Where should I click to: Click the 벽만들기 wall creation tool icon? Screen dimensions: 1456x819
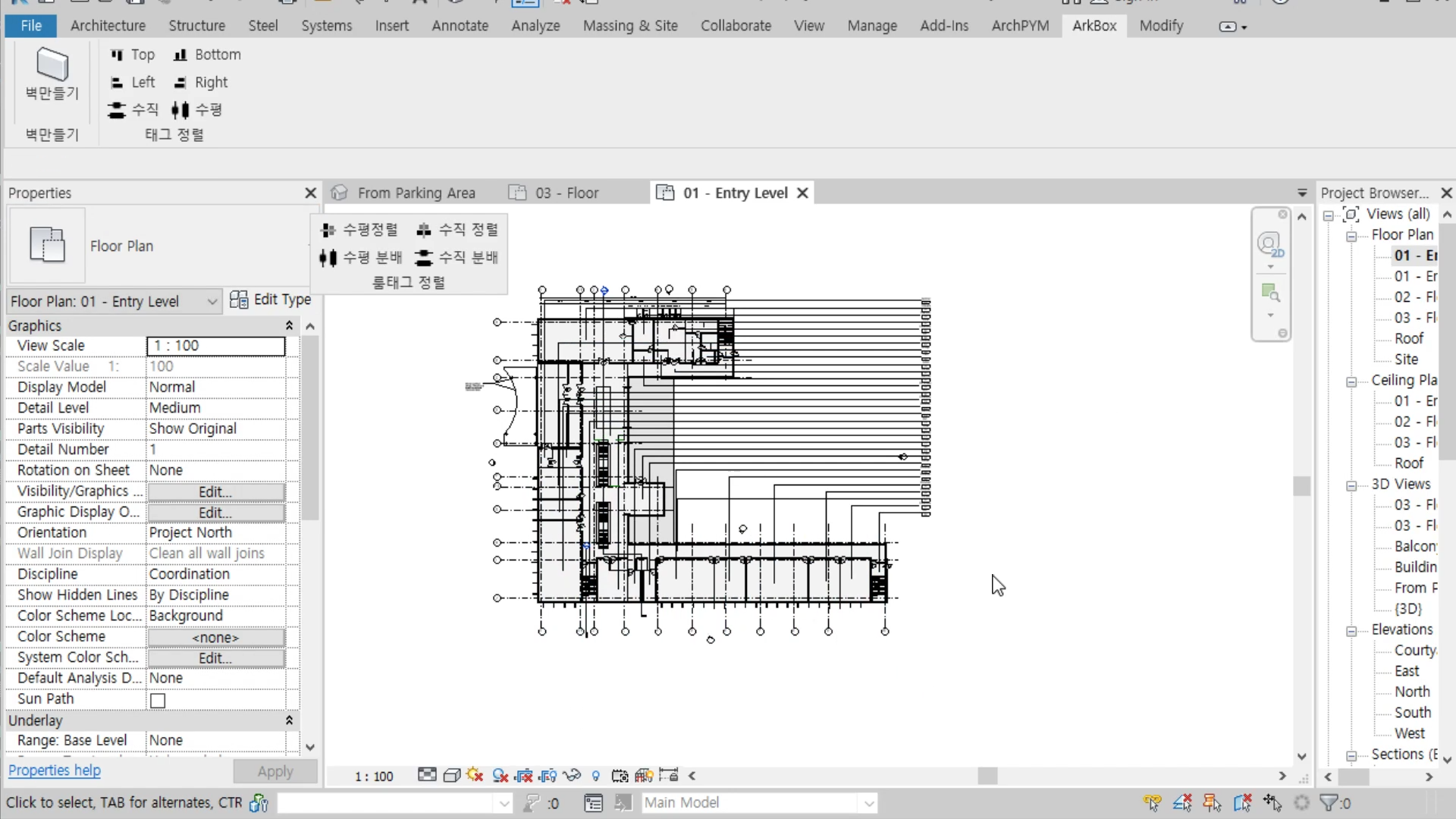52,65
